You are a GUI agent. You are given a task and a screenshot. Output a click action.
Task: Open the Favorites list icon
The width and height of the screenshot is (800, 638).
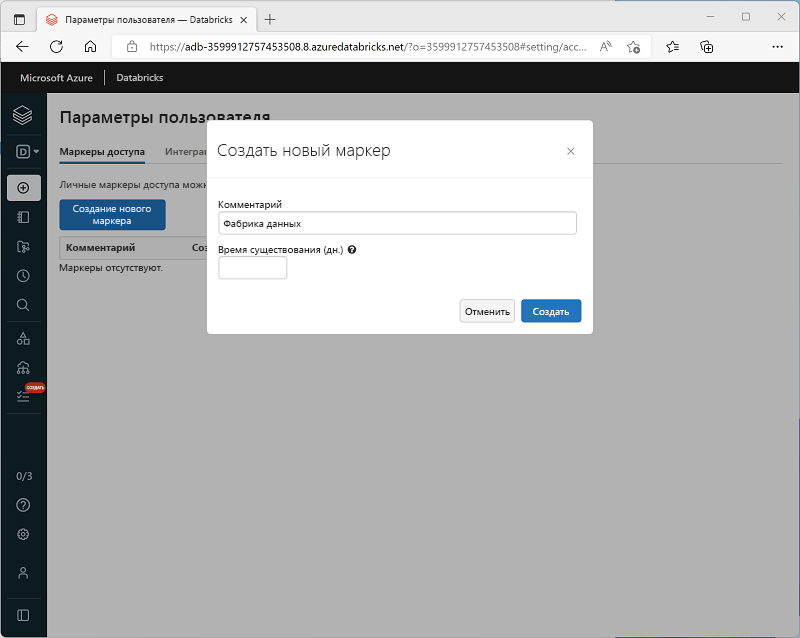click(672, 47)
